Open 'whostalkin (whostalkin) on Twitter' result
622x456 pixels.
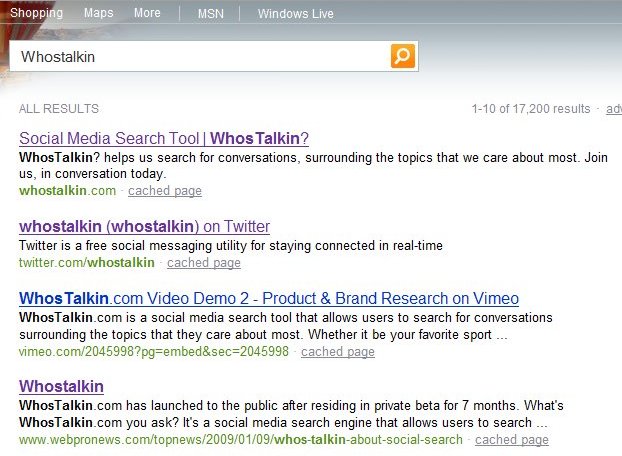click(x=144, y=226)
